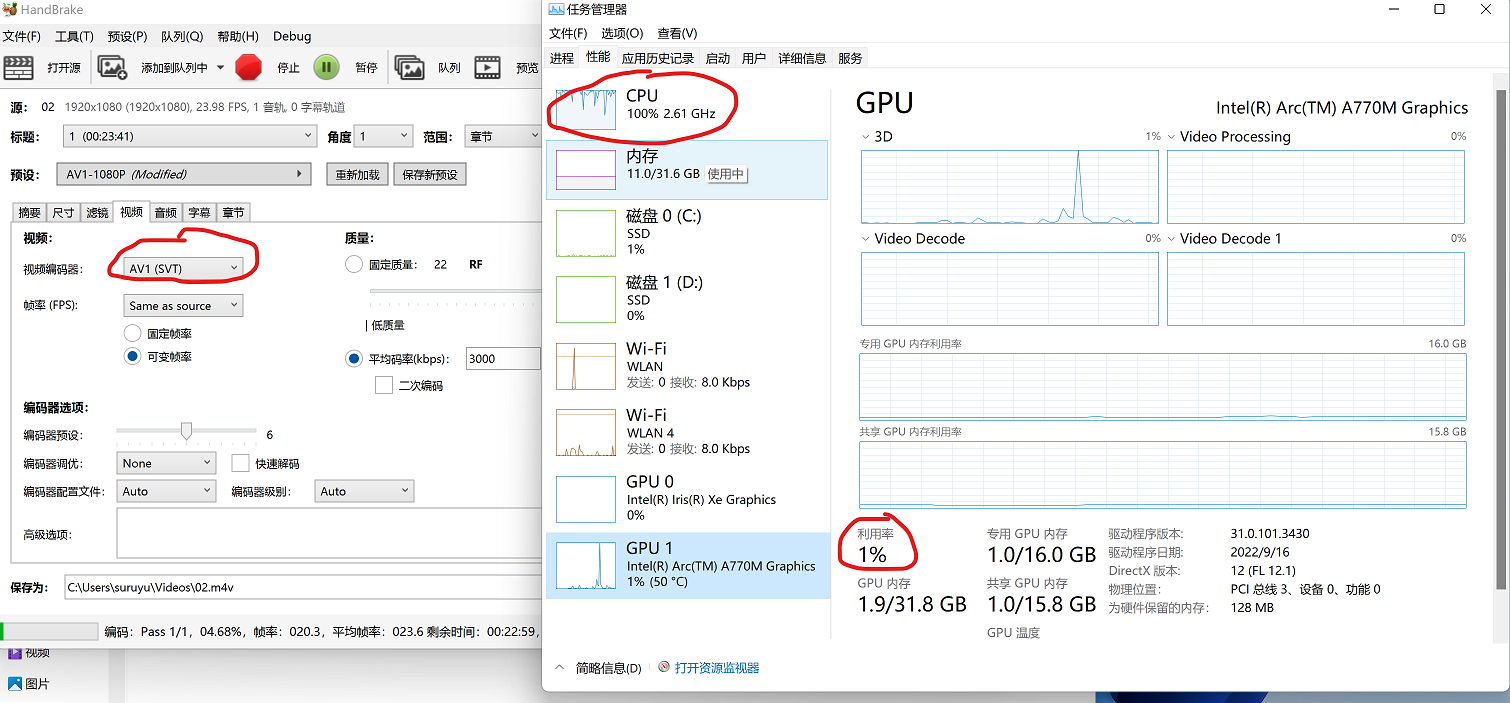Viewport: 1510px width, 703px height.
Task: Select Disk 1 (D:) in performance list
Action: pyautogui.click(x=687, y=298)
